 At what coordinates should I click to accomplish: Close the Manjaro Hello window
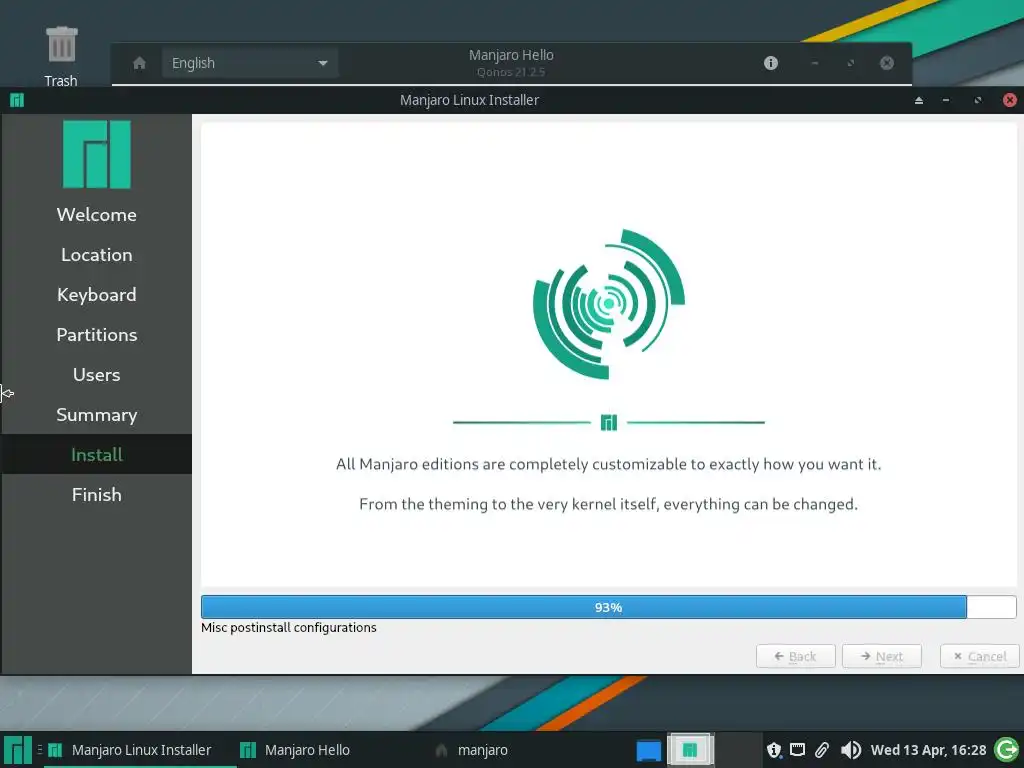point(887,63)
